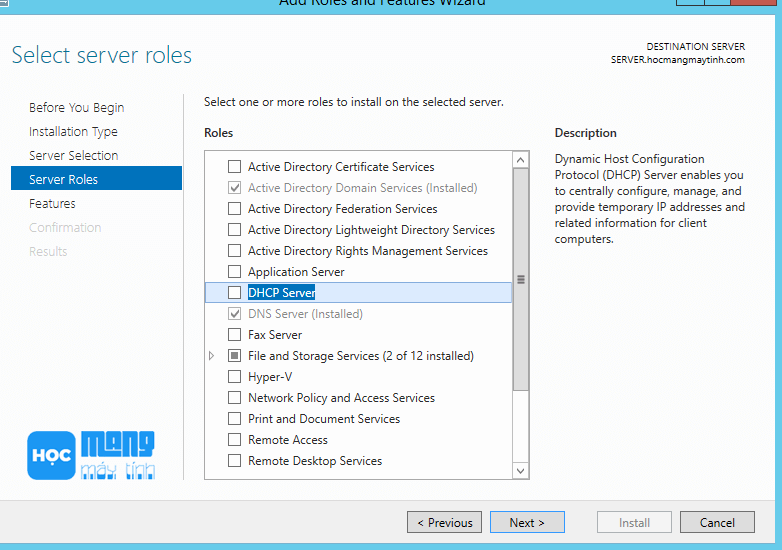Check Active Directory Certificate Services checkbox
Image resolution: width=782 pixels, height=550 pixels.
click(x=234, y=166)
